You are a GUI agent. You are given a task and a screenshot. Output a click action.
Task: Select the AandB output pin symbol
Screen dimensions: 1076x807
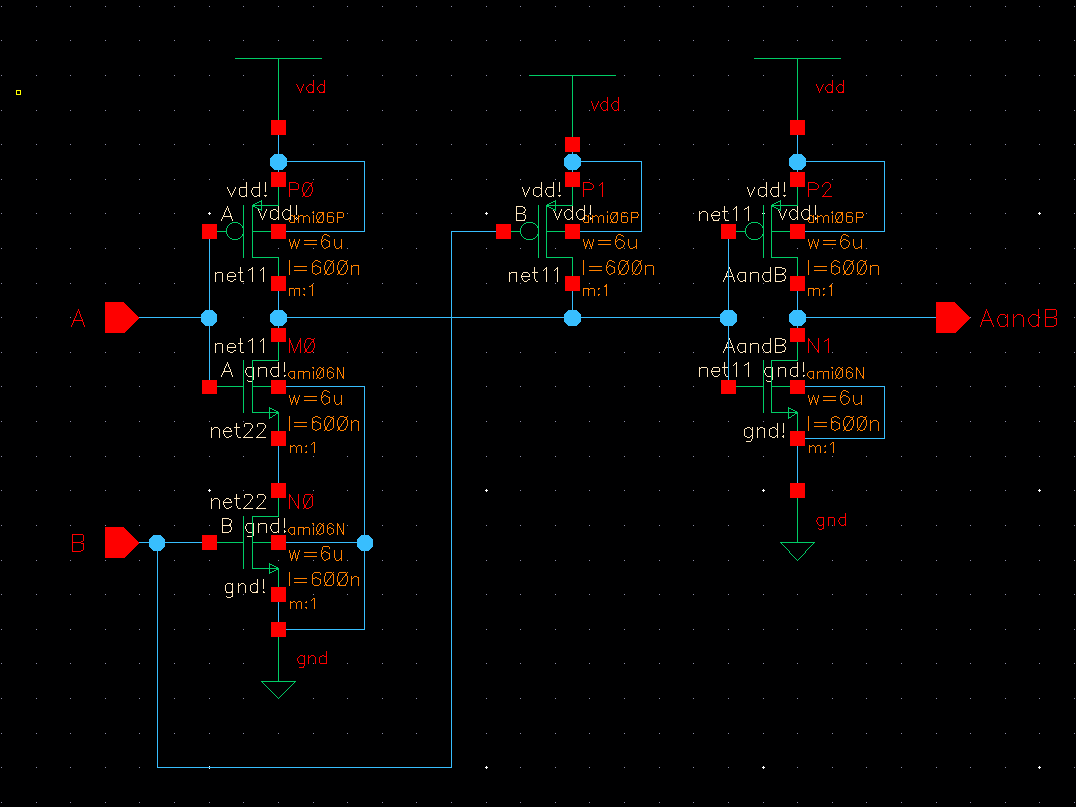click(952, 318)
